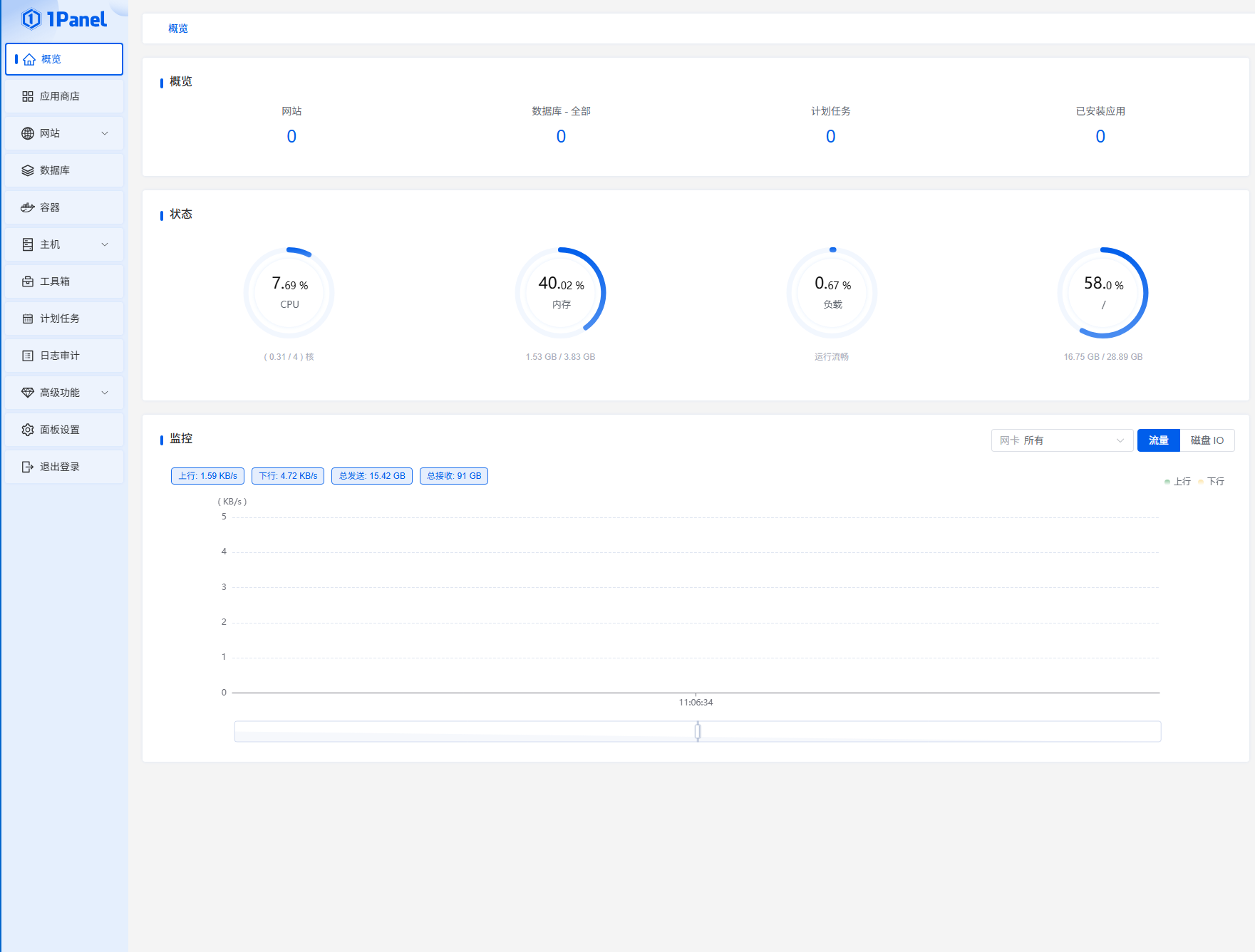Click the logout (退出登录) icon
The height and width of the screenshot is (952, 1255).
coord(28,467)
